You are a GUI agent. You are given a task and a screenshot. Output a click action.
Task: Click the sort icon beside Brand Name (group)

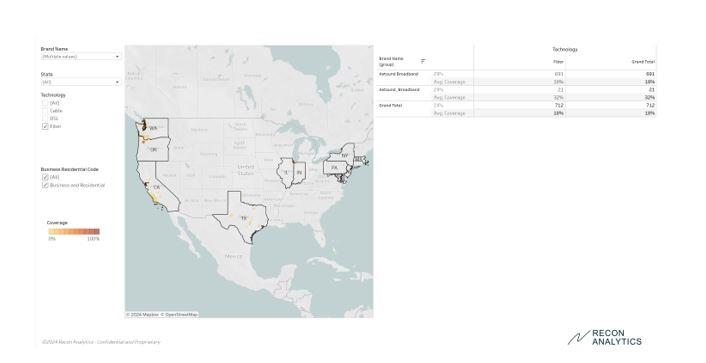point(423,61)
